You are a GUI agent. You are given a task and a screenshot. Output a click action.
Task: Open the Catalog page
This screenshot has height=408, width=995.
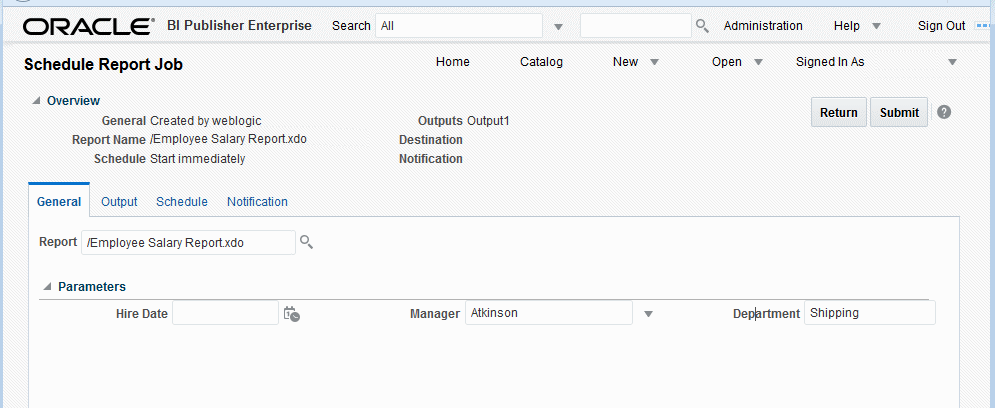[x=541, y=62]
